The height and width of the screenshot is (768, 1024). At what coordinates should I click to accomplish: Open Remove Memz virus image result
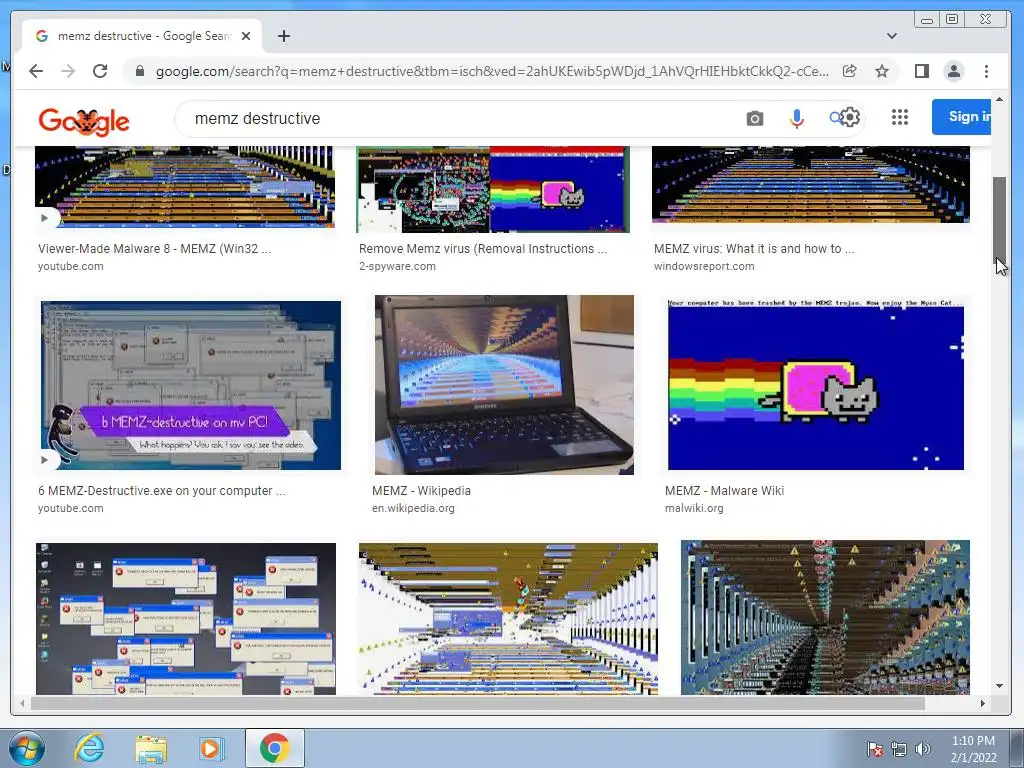pyautogui.click(x=493, y=189)
